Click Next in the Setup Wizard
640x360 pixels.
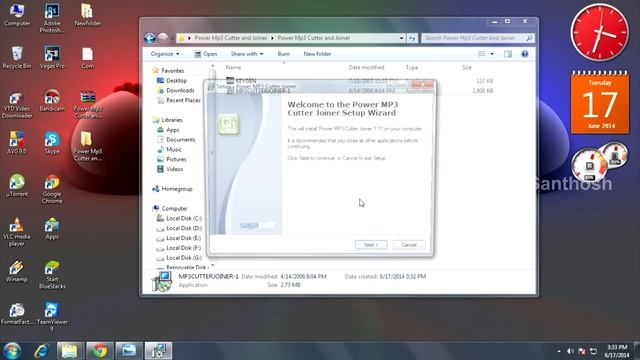click(371, 245)
